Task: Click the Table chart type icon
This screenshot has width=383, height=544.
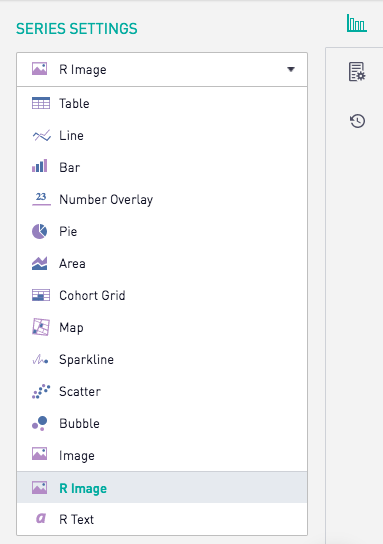Action: [41, 103]
